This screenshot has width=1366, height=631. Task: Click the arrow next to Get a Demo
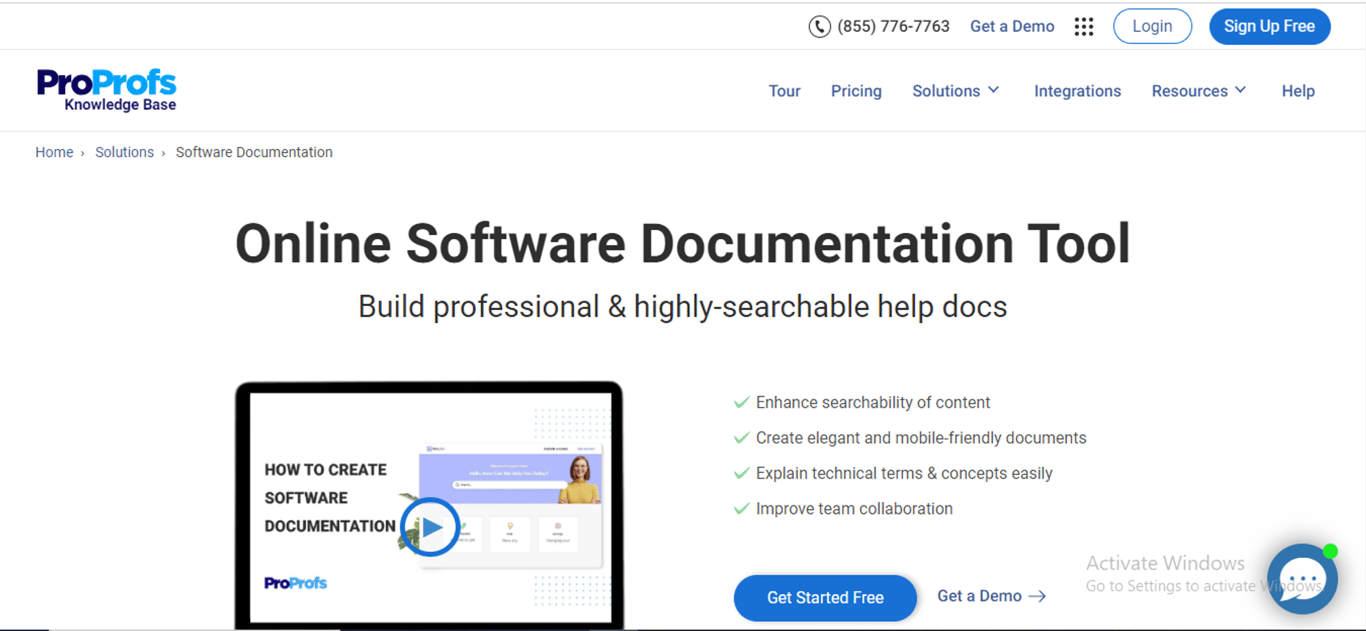coord(1038,596)
